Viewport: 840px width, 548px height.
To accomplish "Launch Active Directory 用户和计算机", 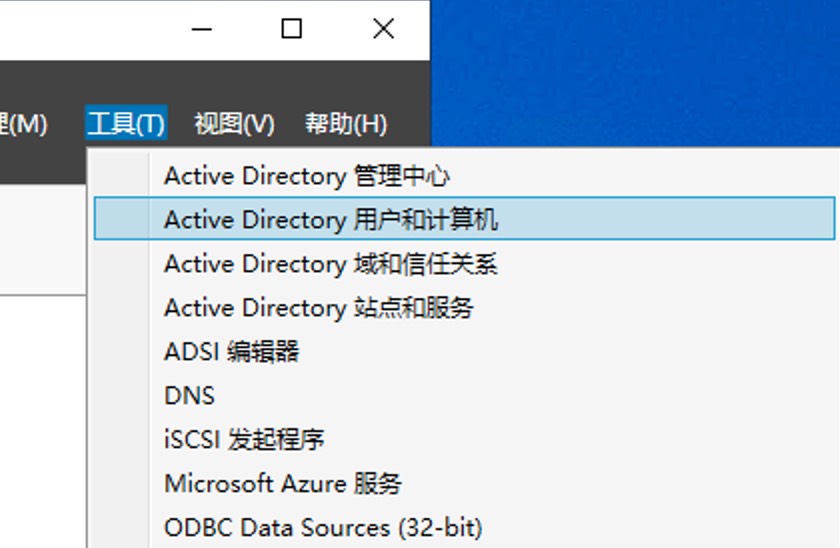I will [330, 219].
